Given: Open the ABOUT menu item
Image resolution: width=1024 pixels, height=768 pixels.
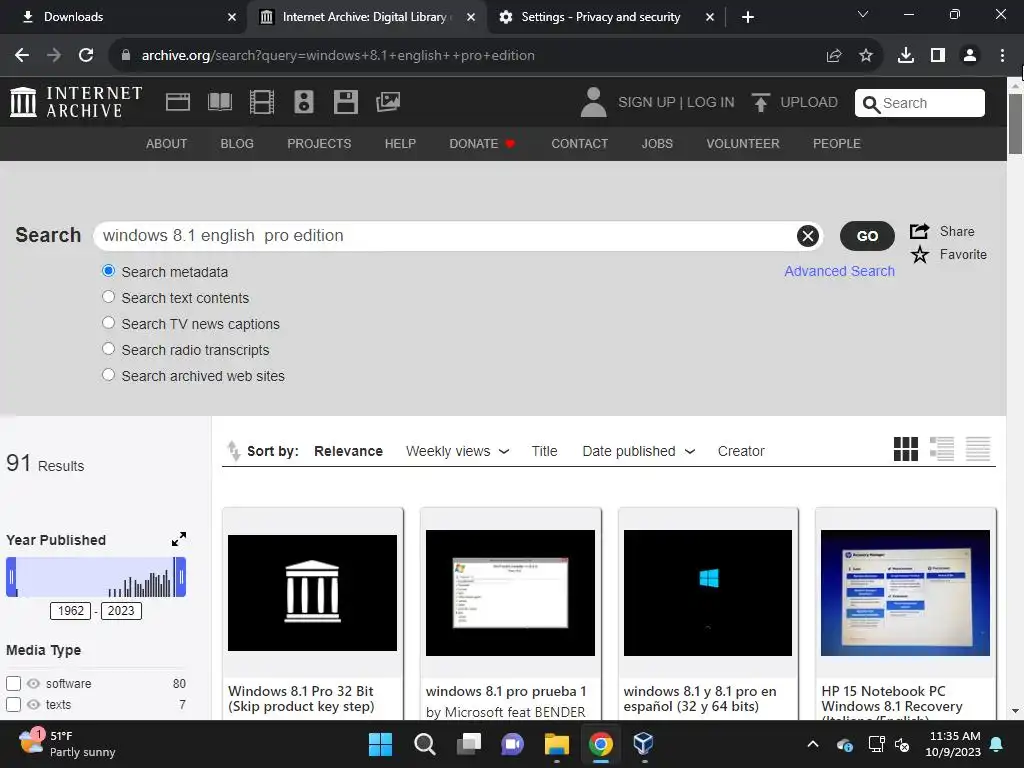Looking at the screenshot, I should coord(167,144).
